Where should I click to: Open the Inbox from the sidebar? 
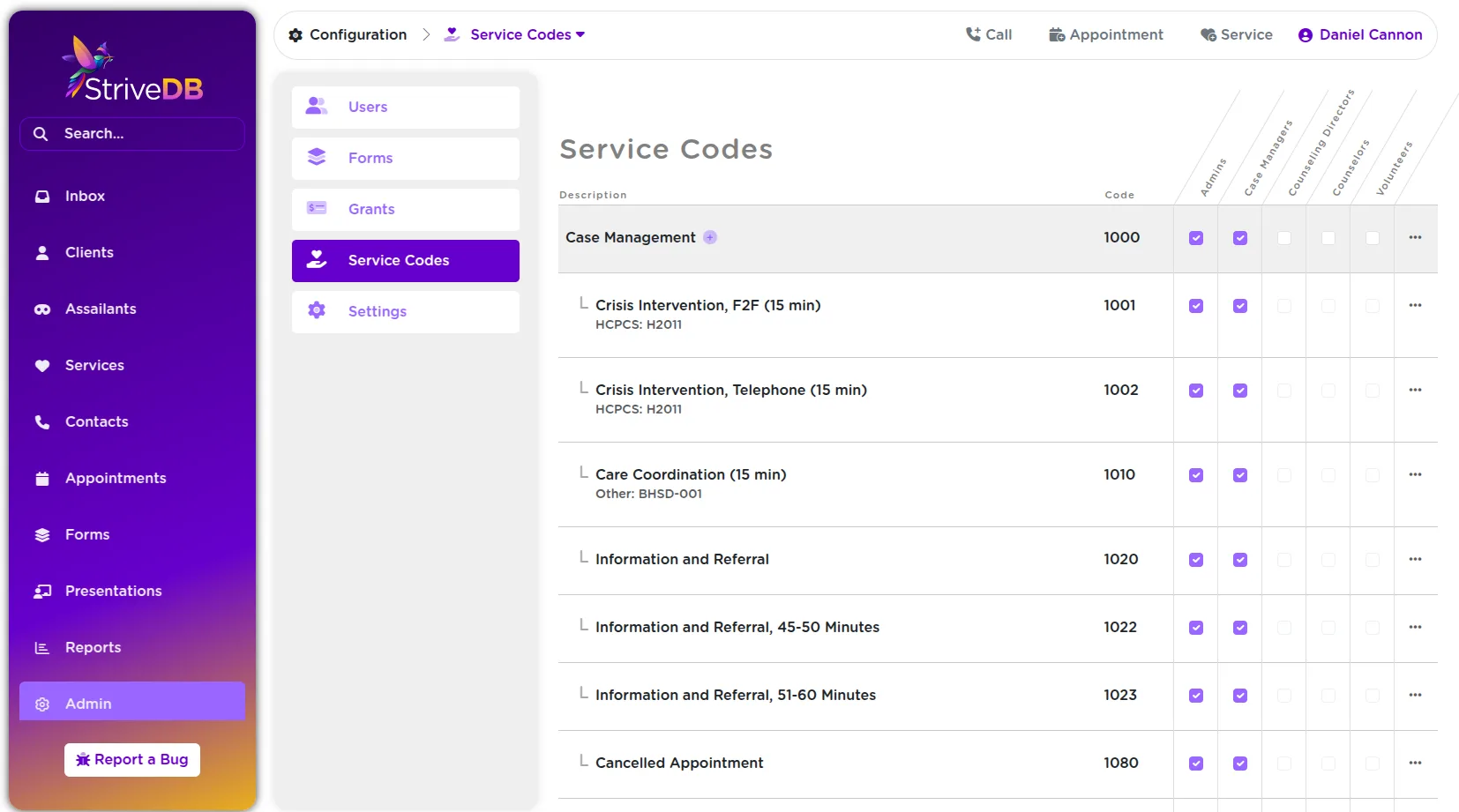(85, 196)
